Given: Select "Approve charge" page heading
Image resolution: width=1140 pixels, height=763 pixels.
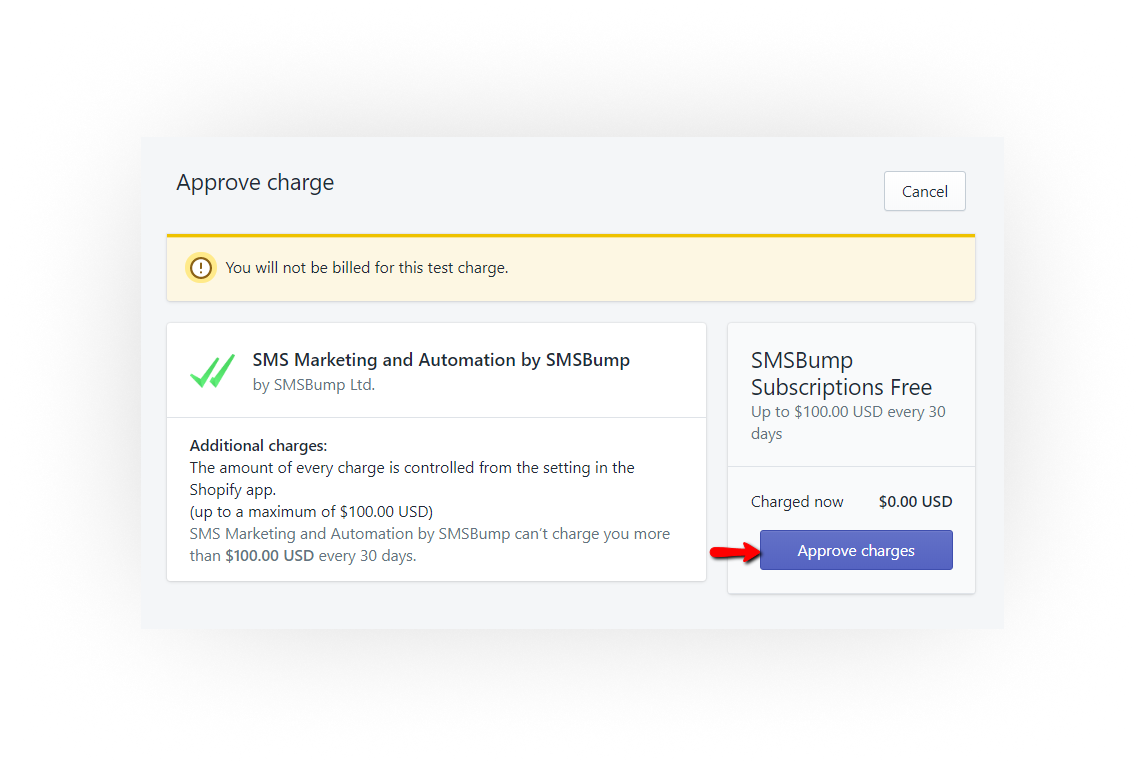Looking at the screenshot, I should click(255, 183).
